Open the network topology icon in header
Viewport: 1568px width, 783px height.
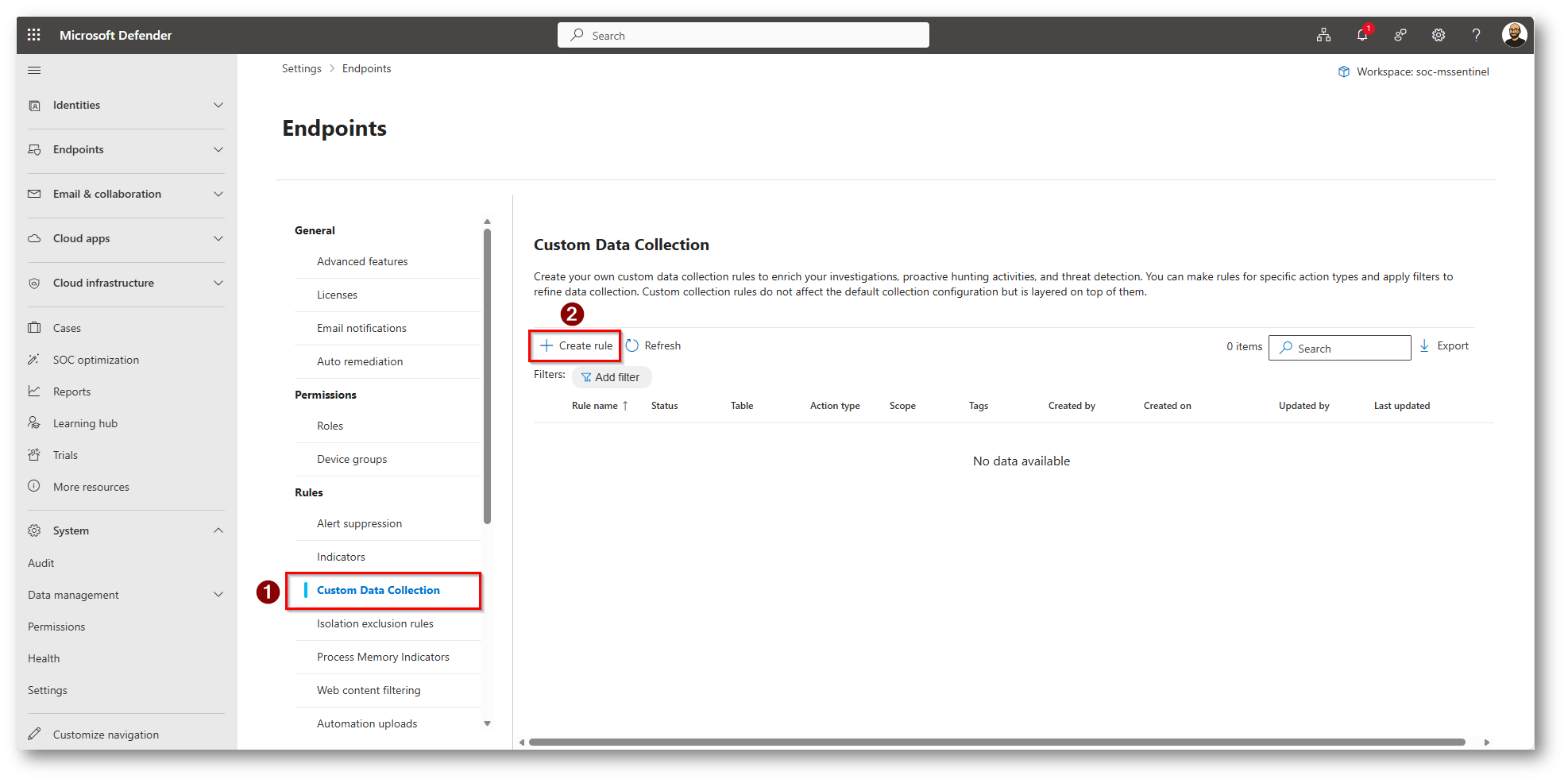(1323, 35)
